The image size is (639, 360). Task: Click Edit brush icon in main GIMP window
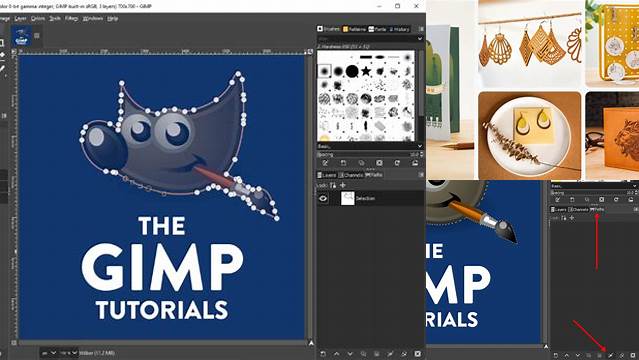click(x=325, y=163)
